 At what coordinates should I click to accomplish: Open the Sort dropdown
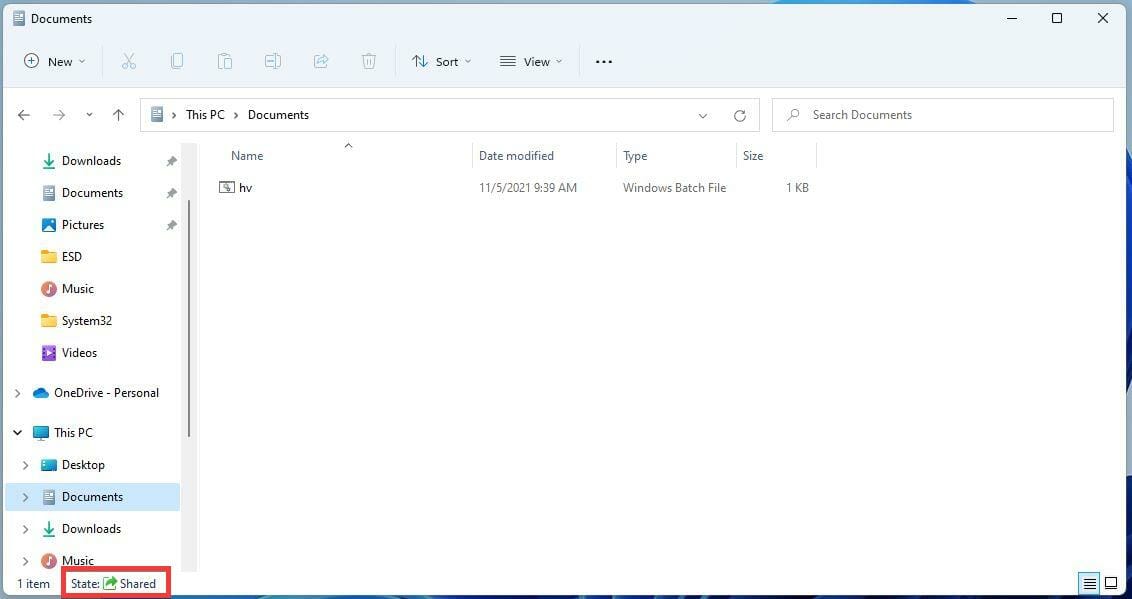[441, 61]
